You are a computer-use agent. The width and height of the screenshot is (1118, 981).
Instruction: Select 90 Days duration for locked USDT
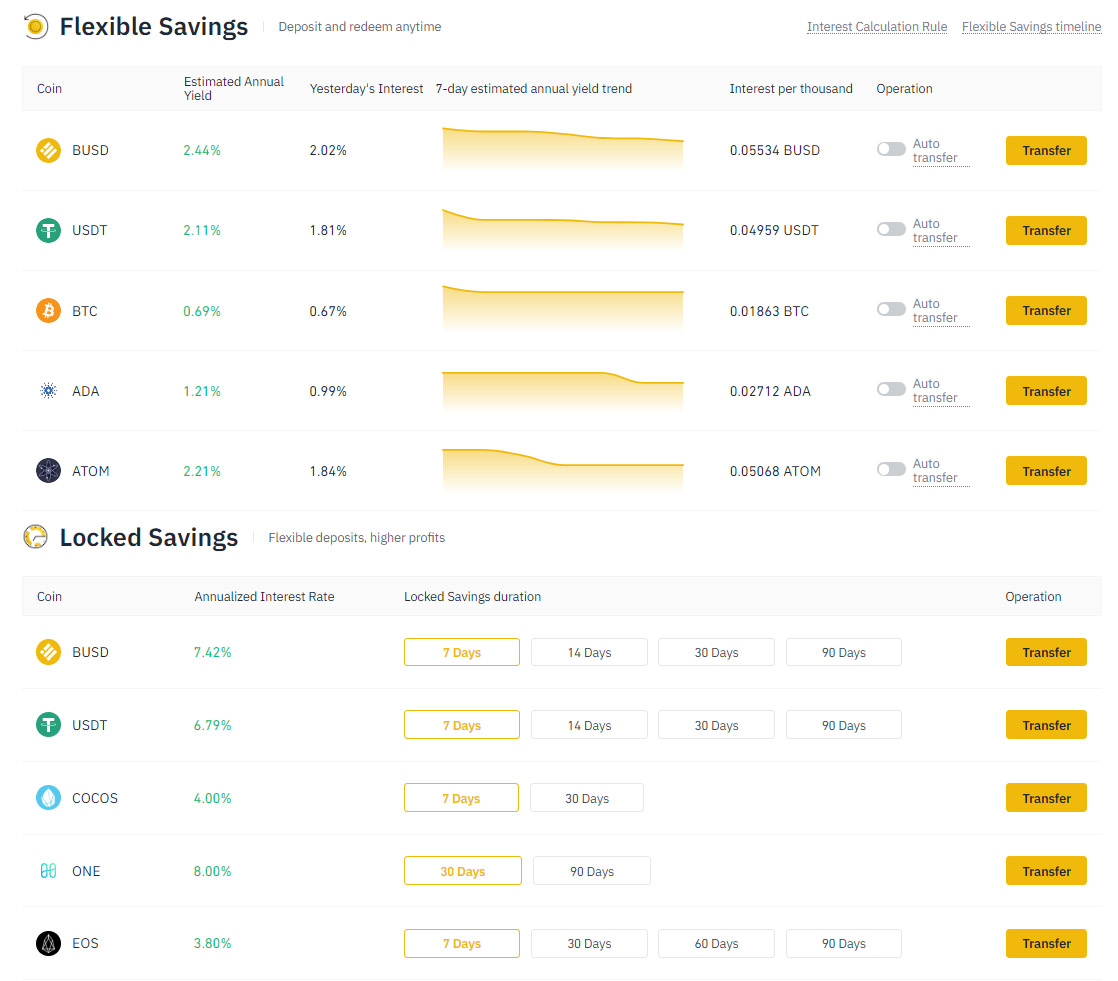[x=843, y=725]
